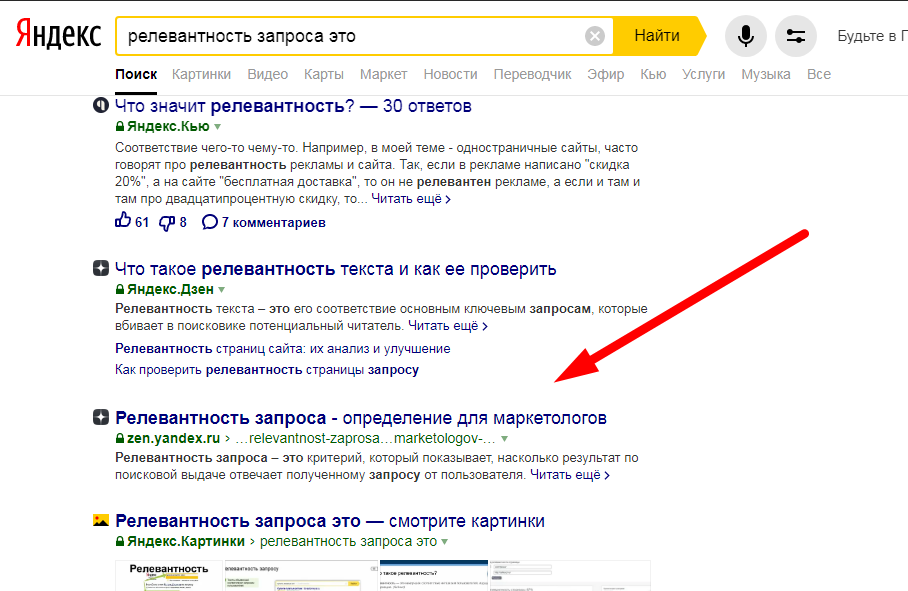908x591 pixels.
Task: Clear the search query with the X icon
Action: [x=595, y=36]
